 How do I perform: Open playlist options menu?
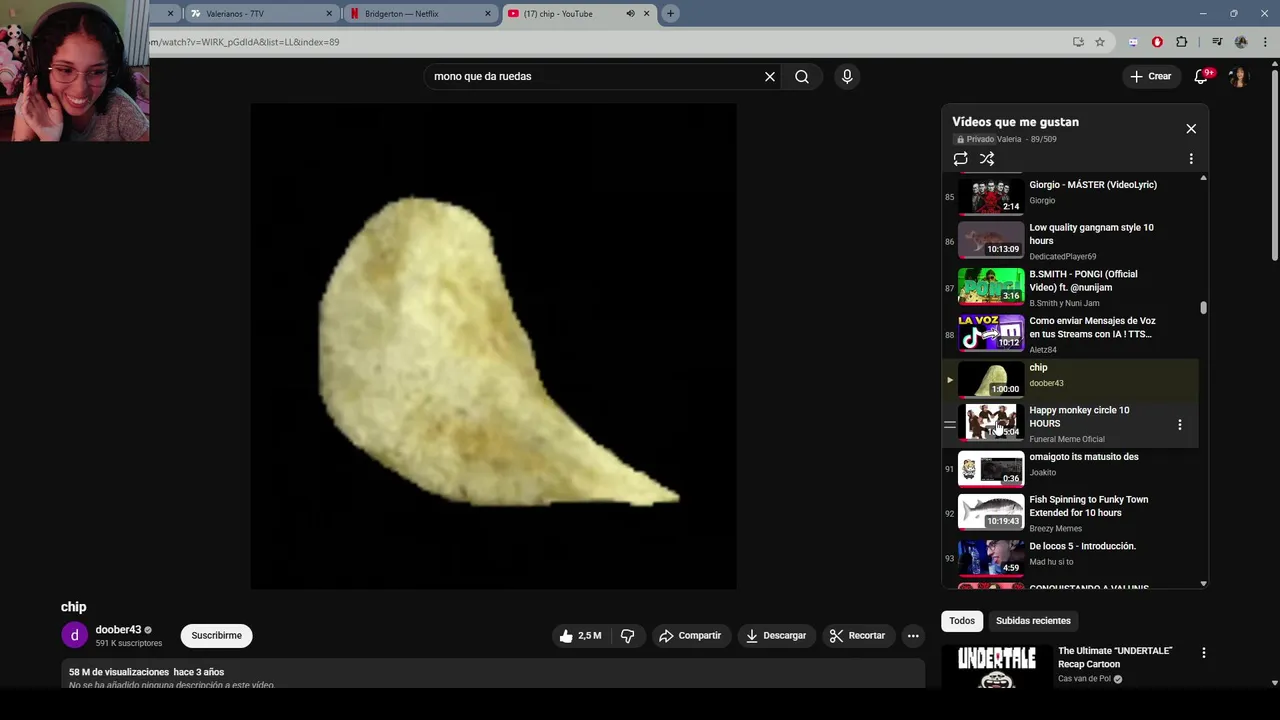1191,159
